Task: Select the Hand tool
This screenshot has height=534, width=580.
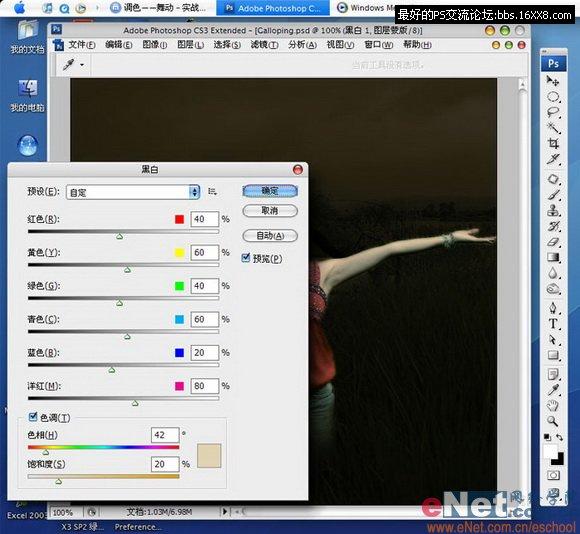Action: click(553, 405)
